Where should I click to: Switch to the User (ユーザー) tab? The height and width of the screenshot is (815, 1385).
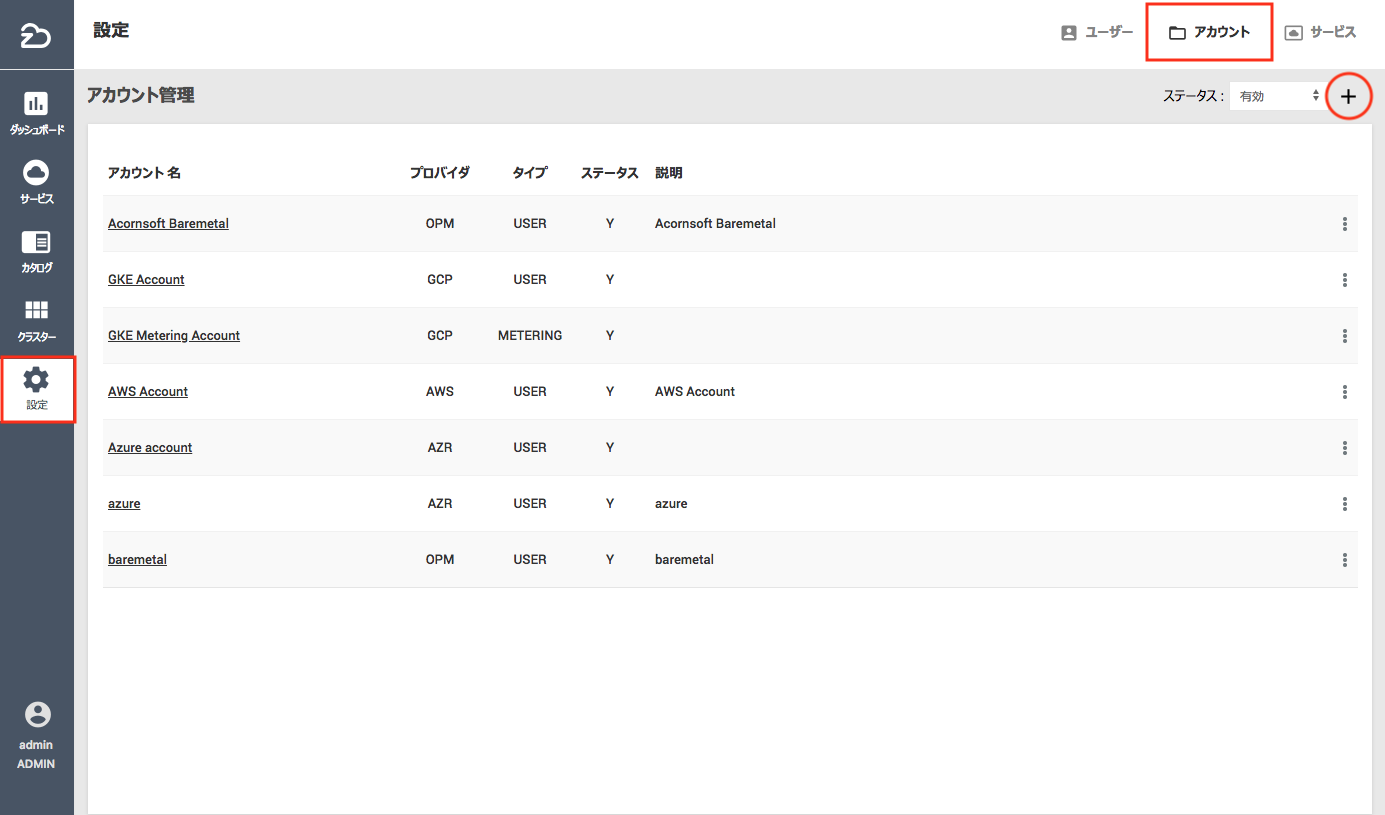pos(1097,32)
